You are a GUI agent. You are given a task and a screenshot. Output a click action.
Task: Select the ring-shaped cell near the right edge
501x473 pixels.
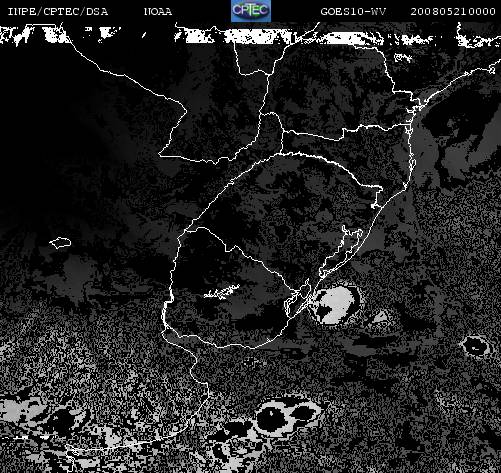[x=477, y=346]
